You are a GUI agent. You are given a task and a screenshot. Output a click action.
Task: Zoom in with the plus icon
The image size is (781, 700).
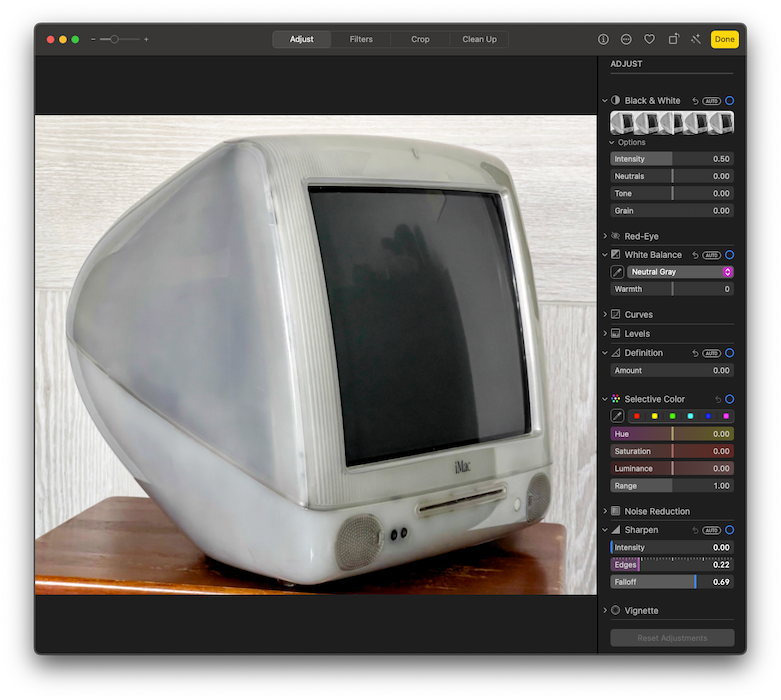tap(146, 39)
